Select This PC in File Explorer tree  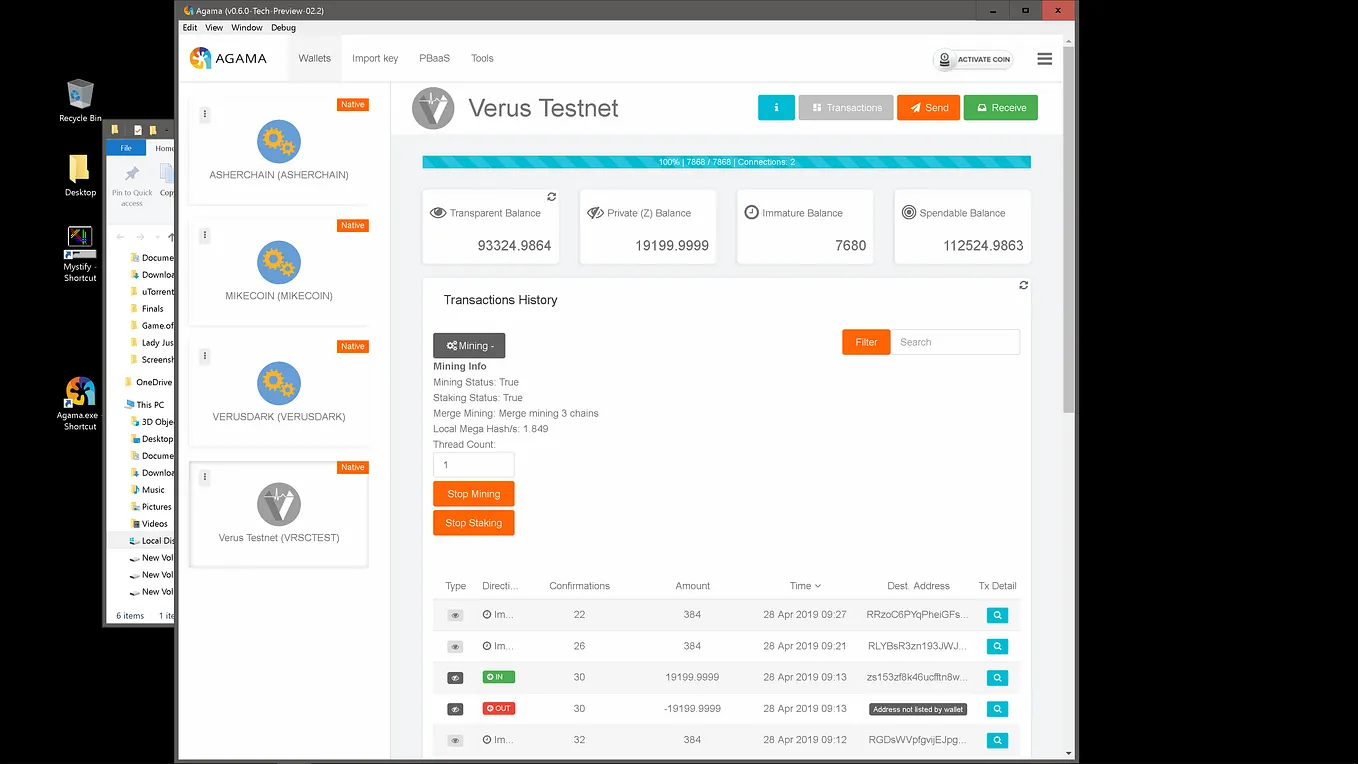coord(145,405)
